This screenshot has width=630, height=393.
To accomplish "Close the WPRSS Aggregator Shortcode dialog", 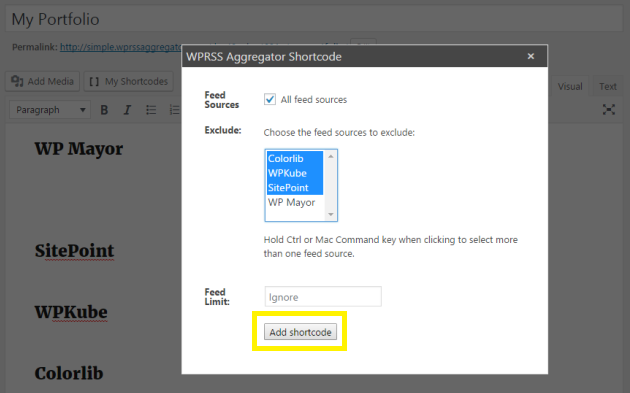I will pos(531,56).
